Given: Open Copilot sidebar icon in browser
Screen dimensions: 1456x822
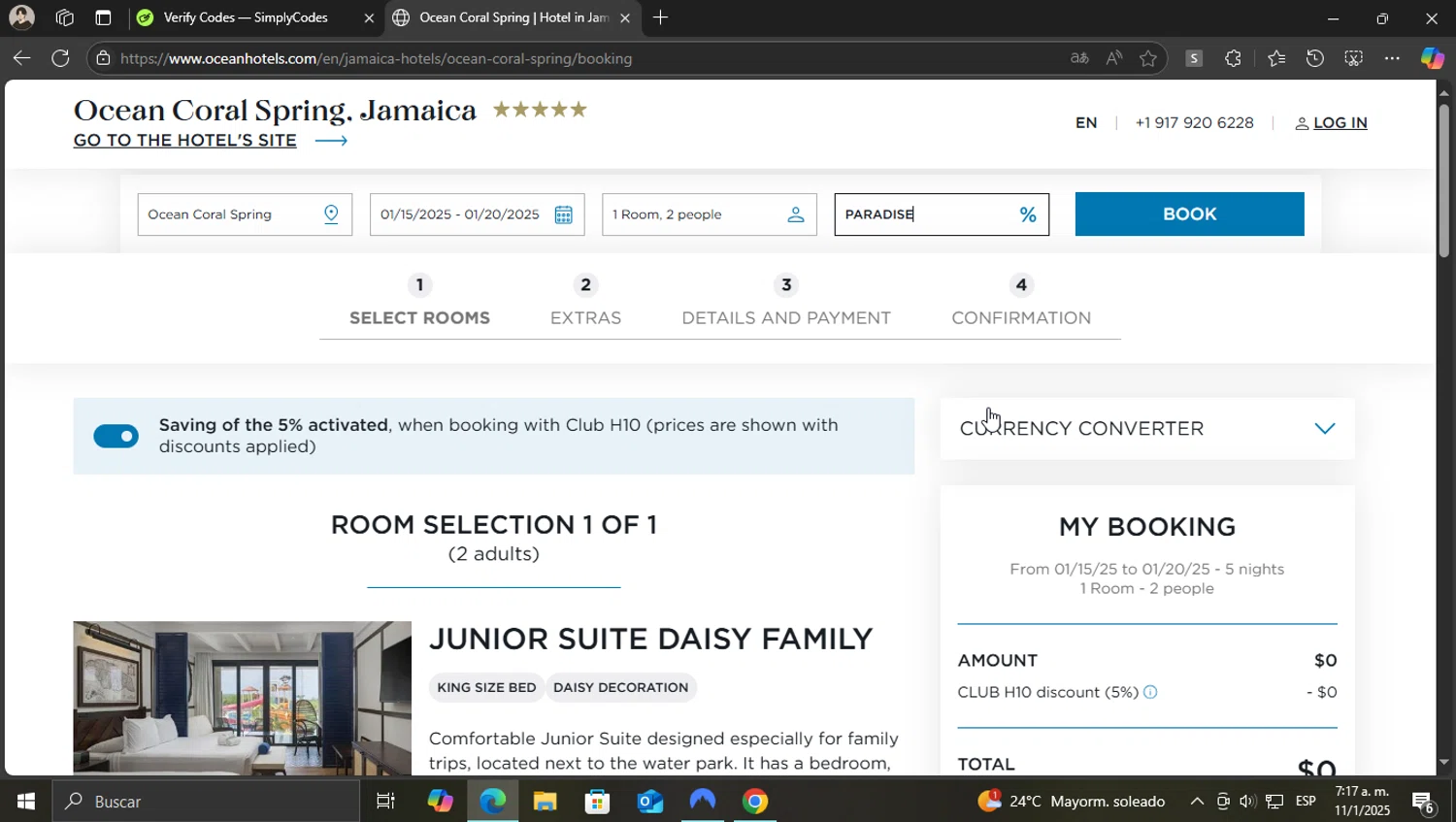Looking at the screenshot, I should click(x=1433, y=58).
